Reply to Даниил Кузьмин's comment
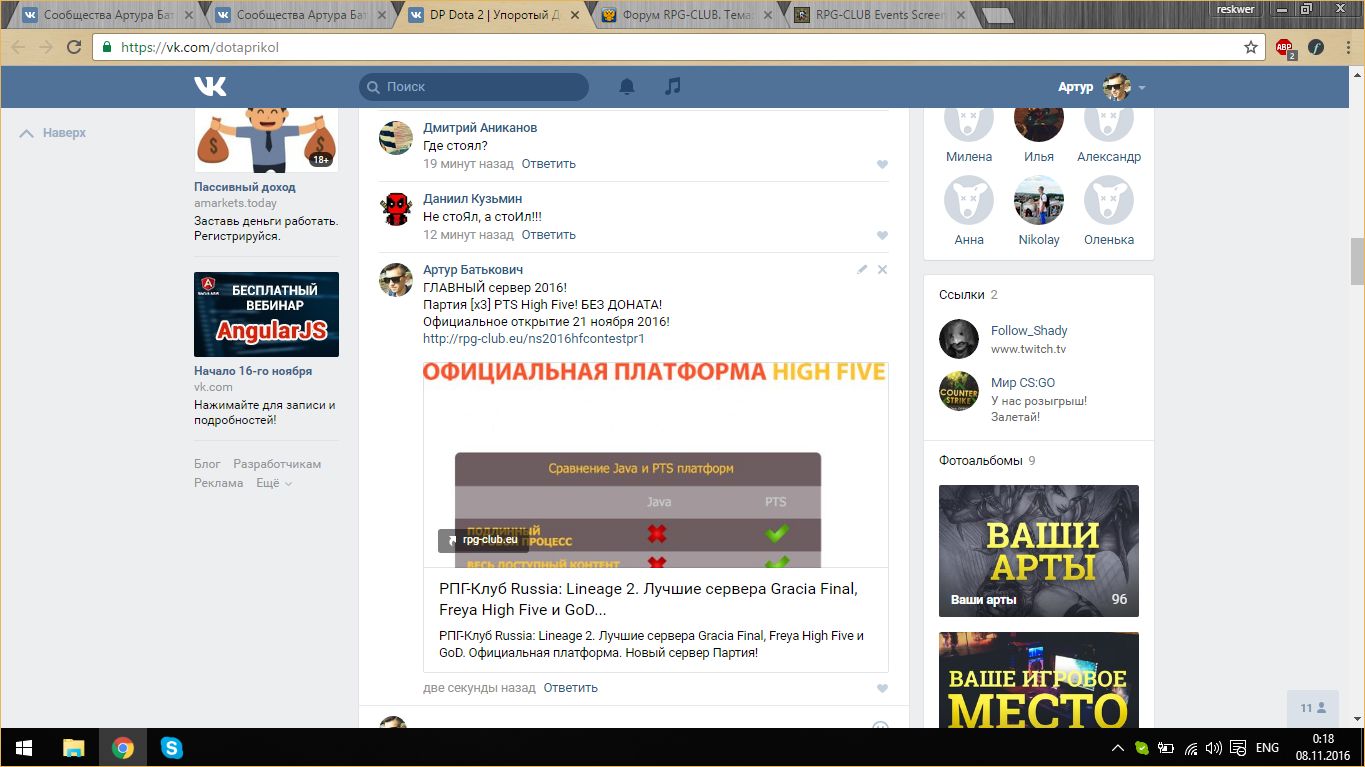 pos(548,235)
